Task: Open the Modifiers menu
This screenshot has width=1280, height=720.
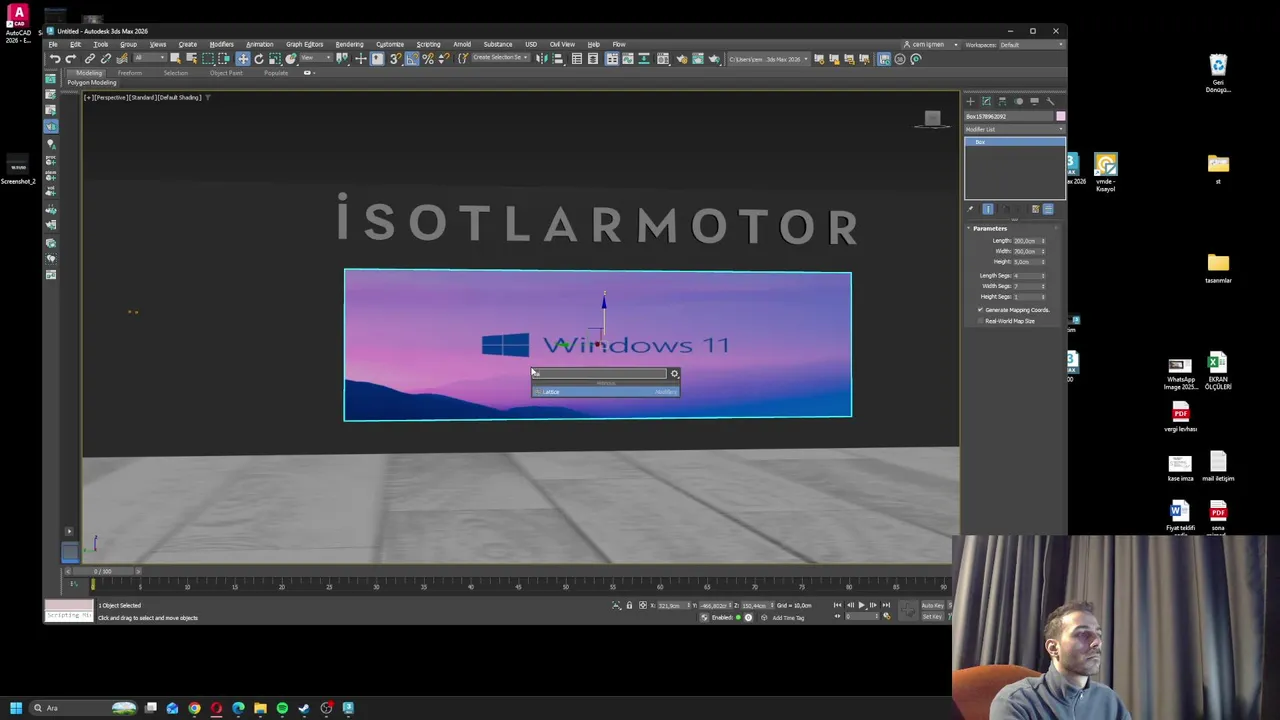Action: [221, 44]
